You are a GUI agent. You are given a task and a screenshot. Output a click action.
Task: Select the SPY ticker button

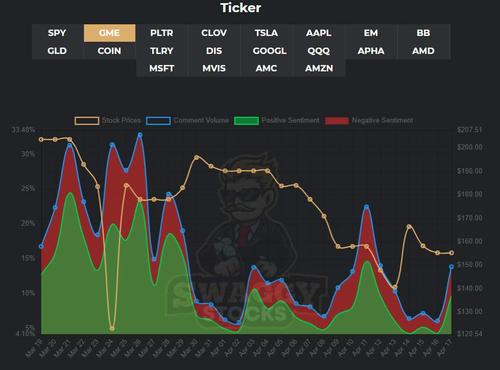pos(57,33)
